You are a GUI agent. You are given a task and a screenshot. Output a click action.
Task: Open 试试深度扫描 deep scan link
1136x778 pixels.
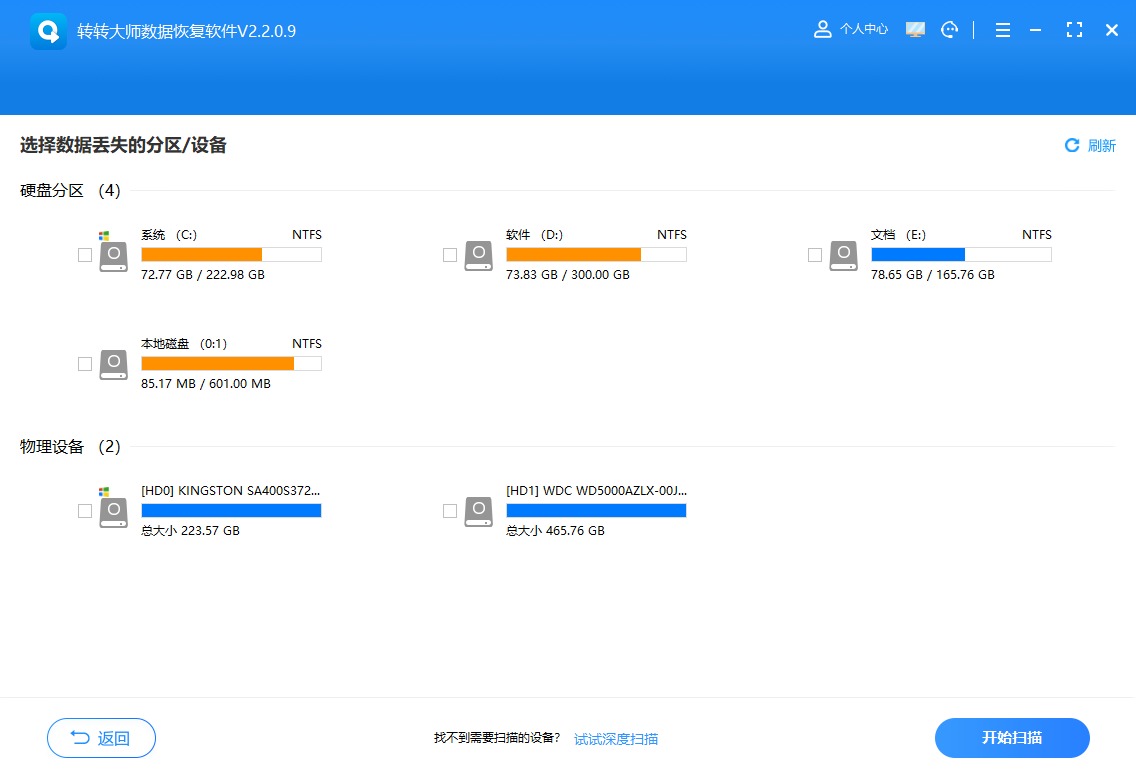pyautogui.click(x=616, y=738)
